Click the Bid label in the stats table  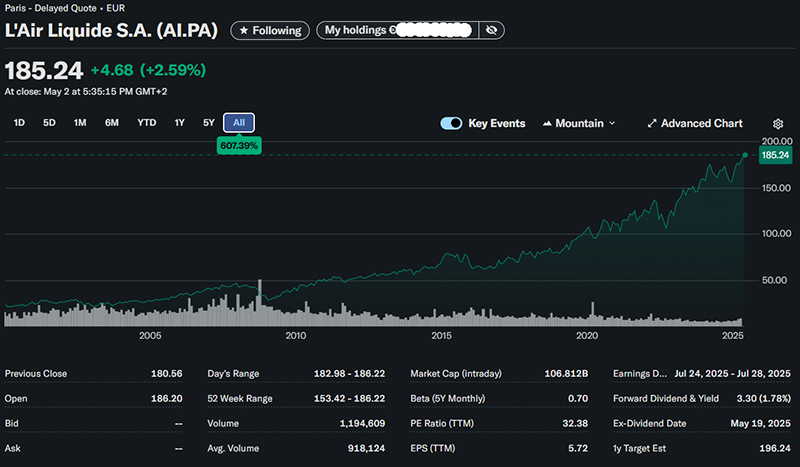click(x=12, y=424)
